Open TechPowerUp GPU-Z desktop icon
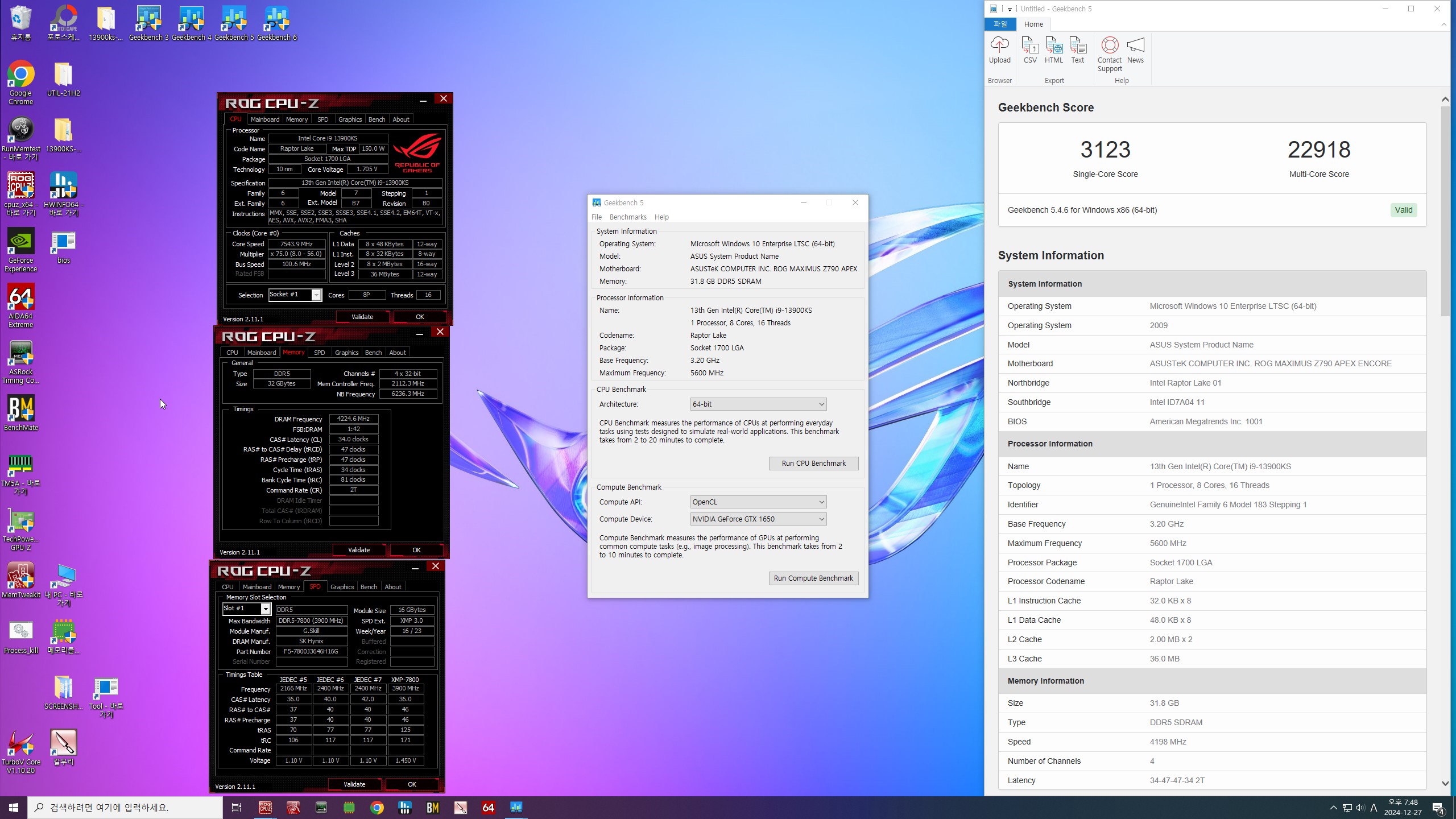Viewport: 1456px width, 819px height. (20, 529)
